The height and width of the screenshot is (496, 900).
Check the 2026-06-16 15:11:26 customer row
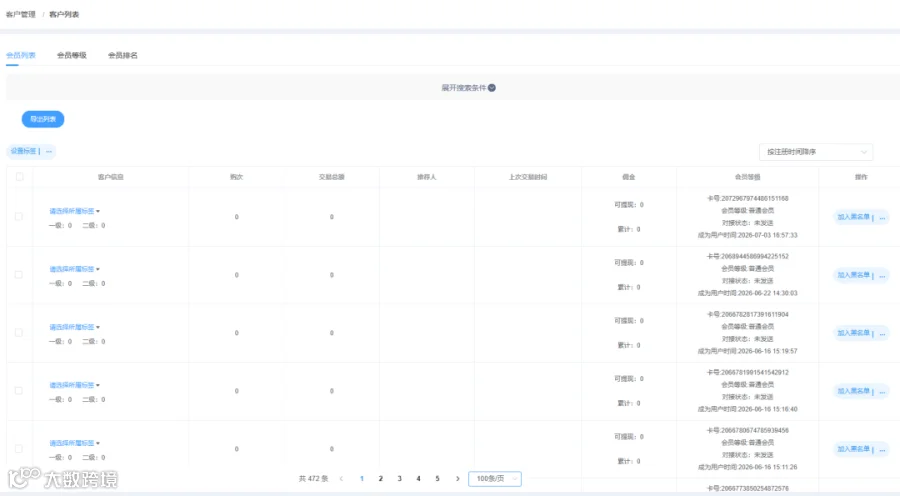pos(19,449)
